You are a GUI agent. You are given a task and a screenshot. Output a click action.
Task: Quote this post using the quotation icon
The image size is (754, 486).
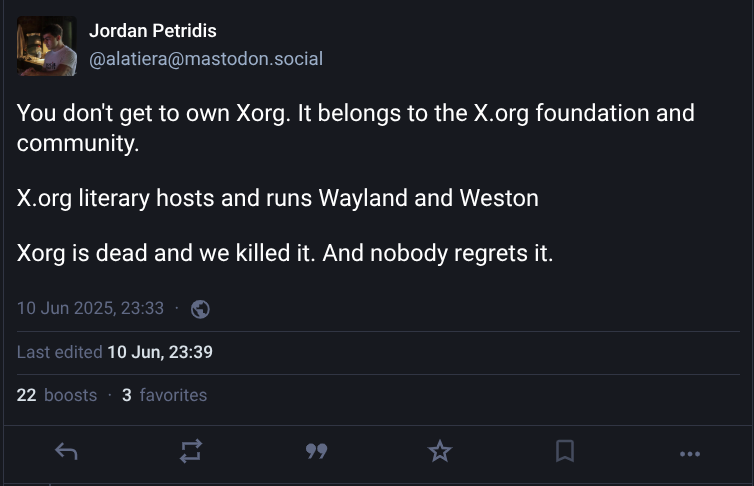point(316,452)
